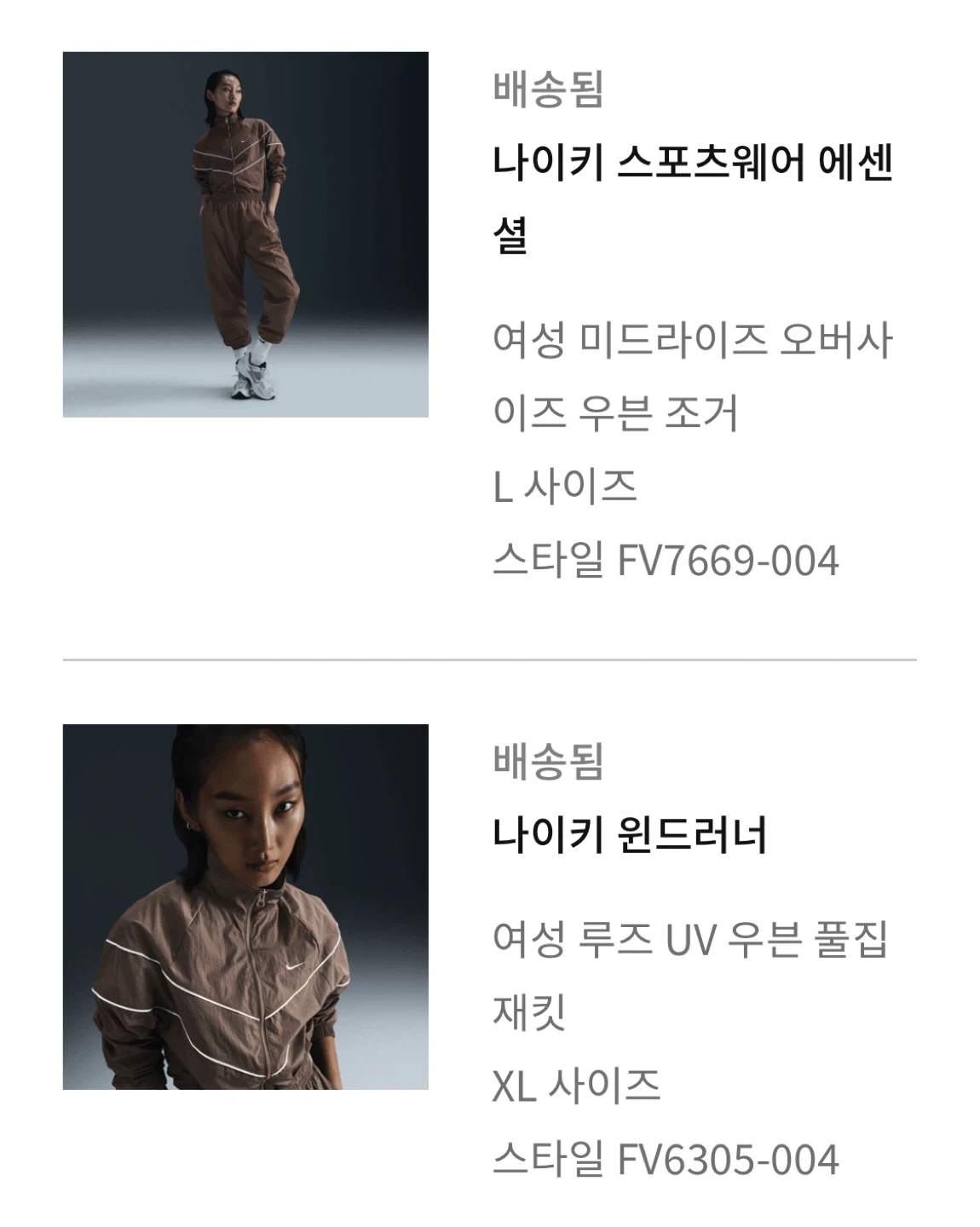Open the 나이키 윈드러너 product title
Image resolution: width=980 pixels, height=1227 pixels.
(630, 835)
